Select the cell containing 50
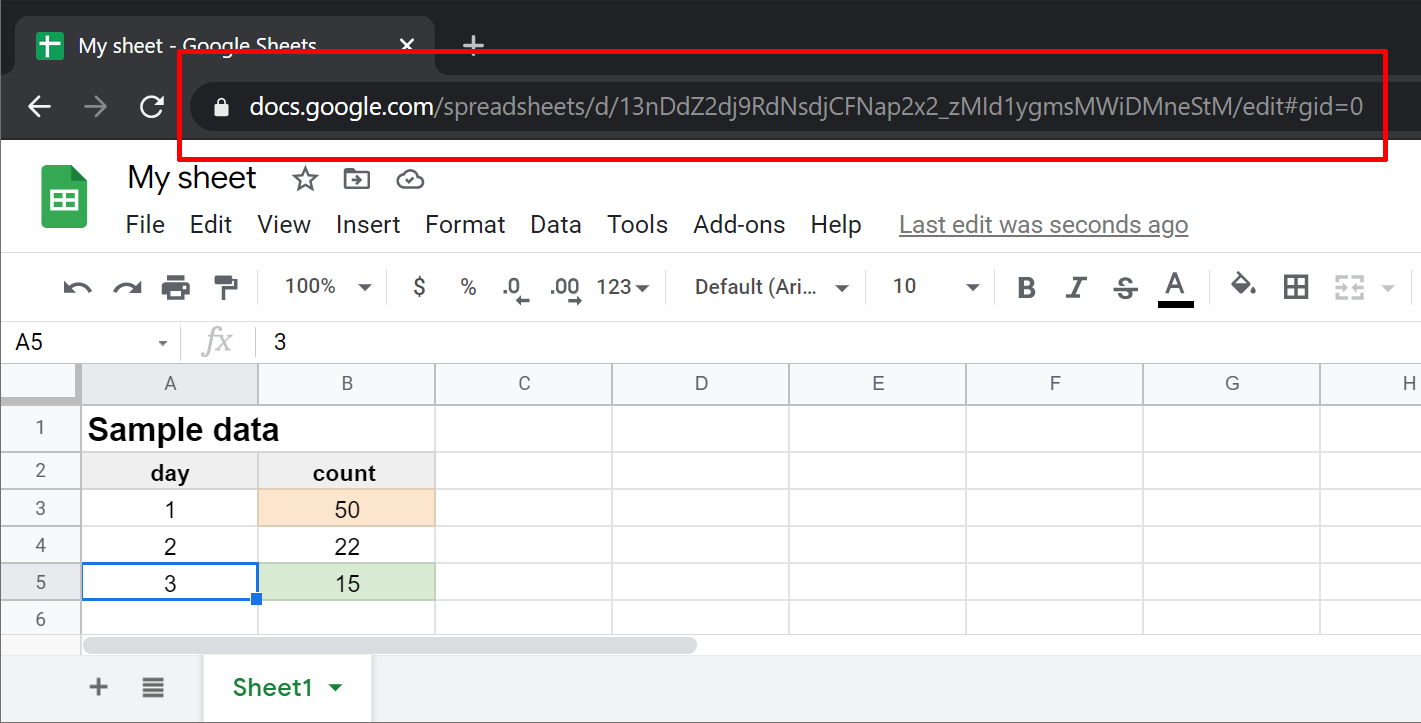 347,509
